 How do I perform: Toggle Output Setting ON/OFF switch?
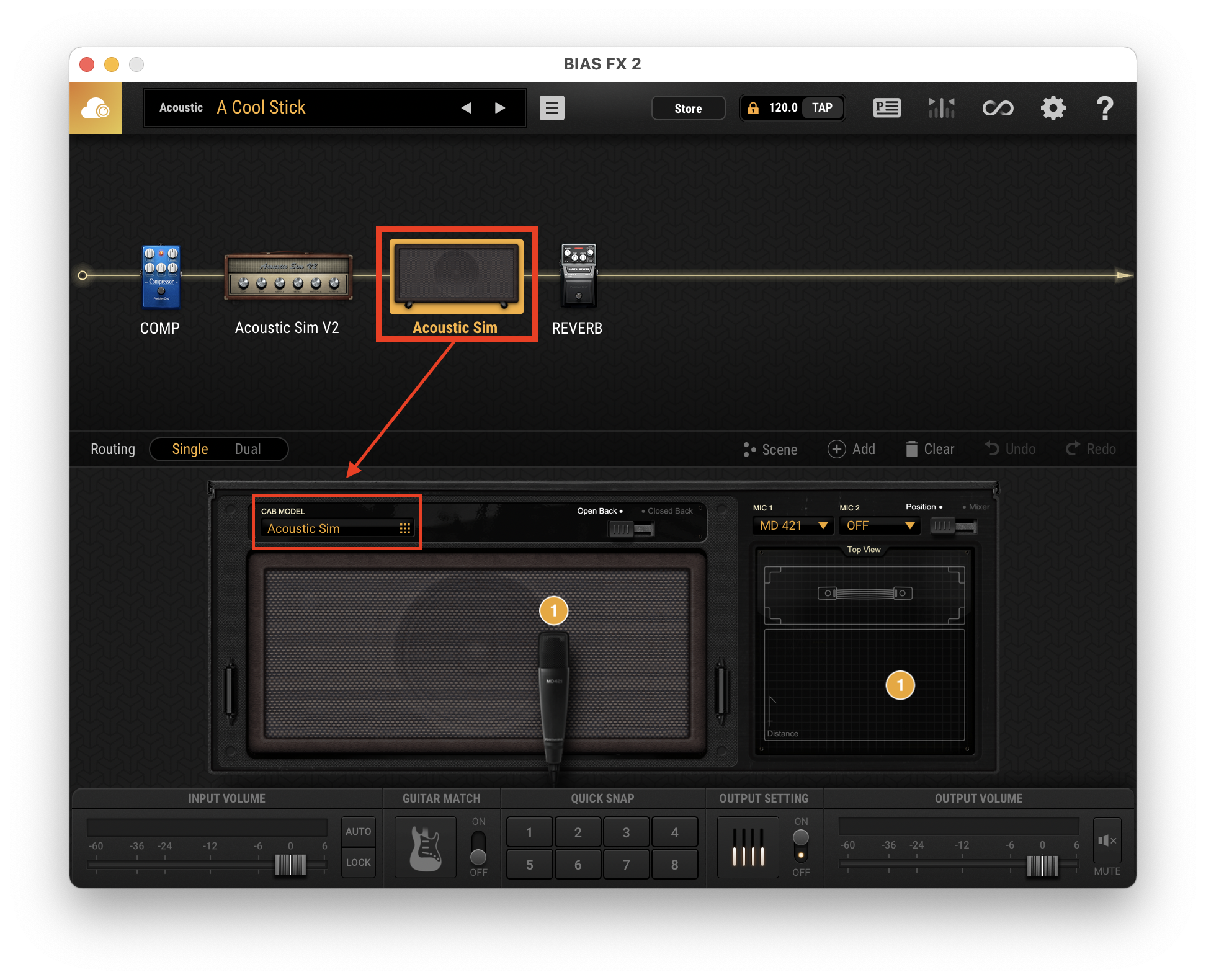click(x=801, y=846)
